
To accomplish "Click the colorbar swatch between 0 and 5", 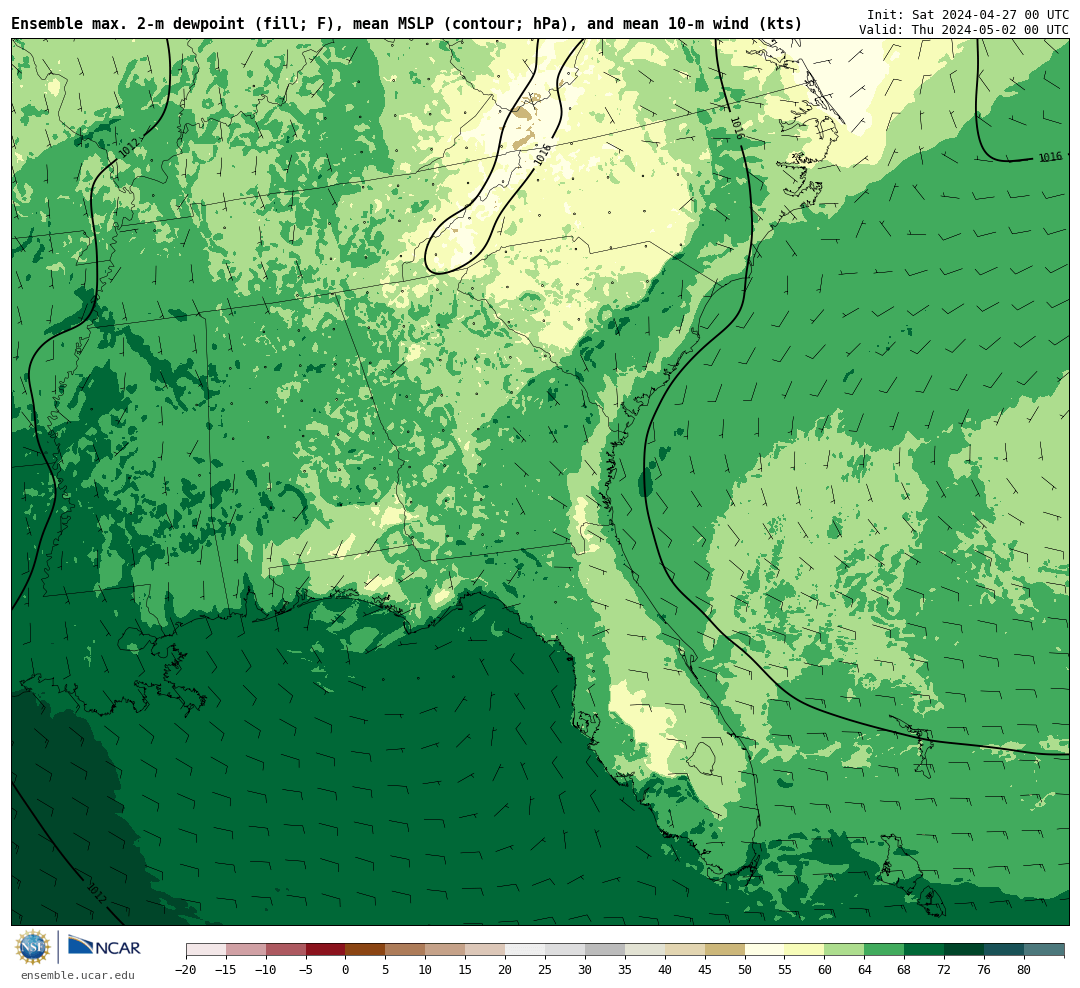I will point(365,950).
